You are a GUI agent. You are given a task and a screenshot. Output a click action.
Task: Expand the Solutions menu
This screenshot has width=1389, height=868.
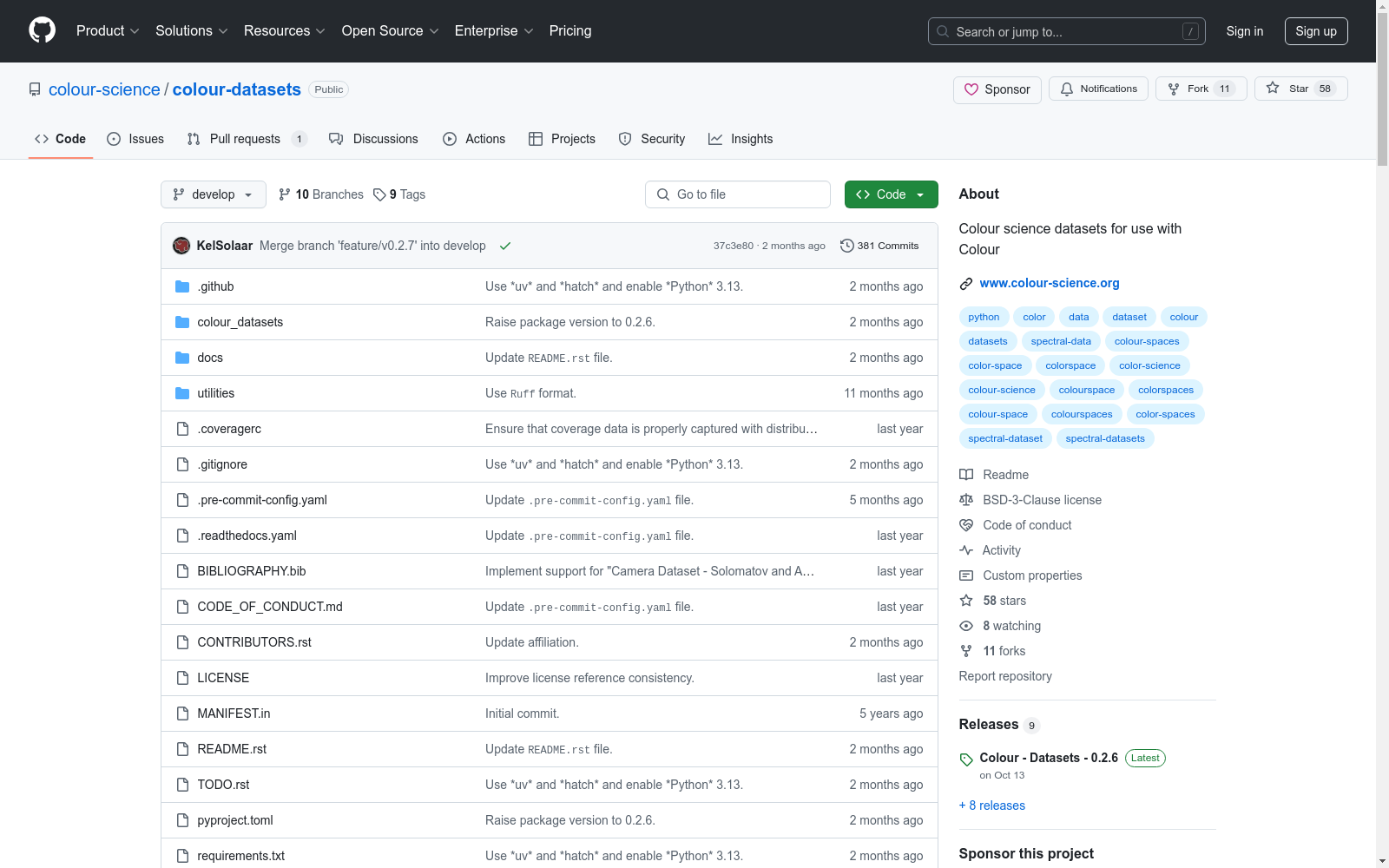coord(192,30)
